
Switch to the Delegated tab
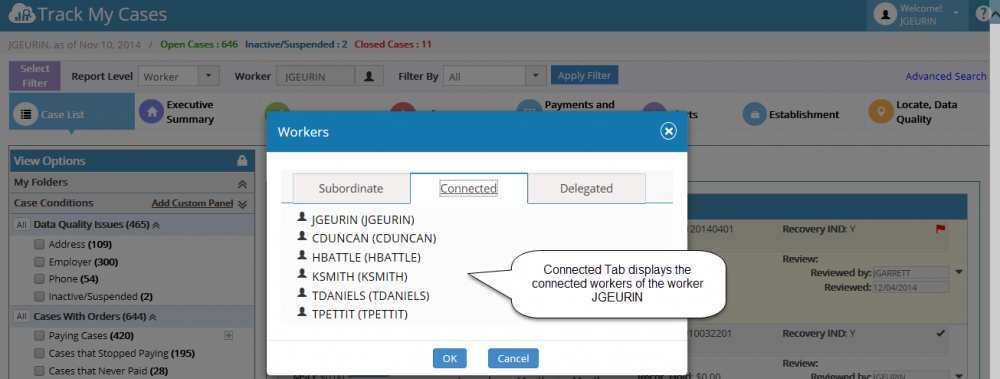pos(587,188)
